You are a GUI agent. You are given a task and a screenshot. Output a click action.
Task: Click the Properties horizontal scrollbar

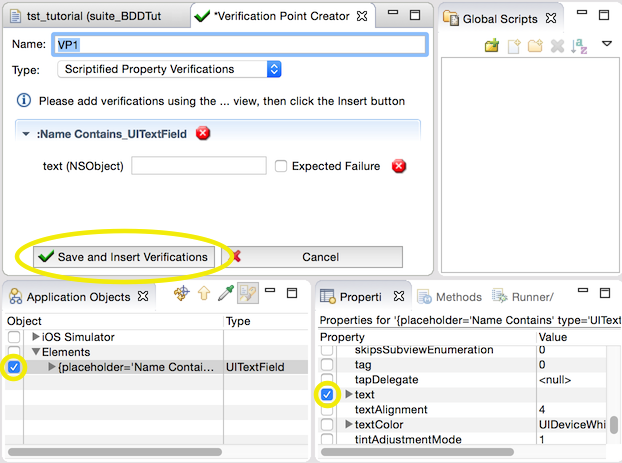[x=417, y=452]
